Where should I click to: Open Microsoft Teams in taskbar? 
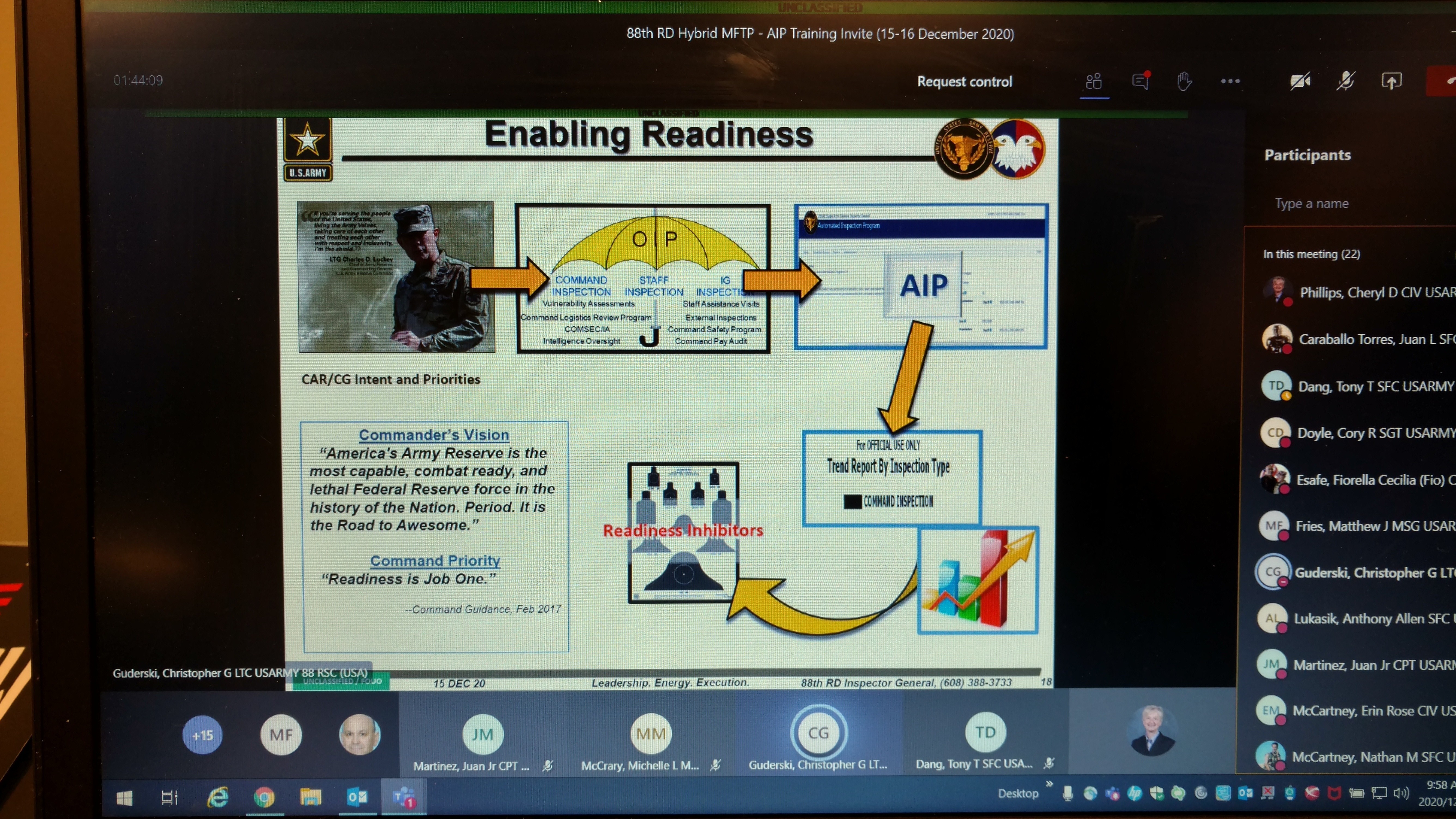[x=404, y=797]
